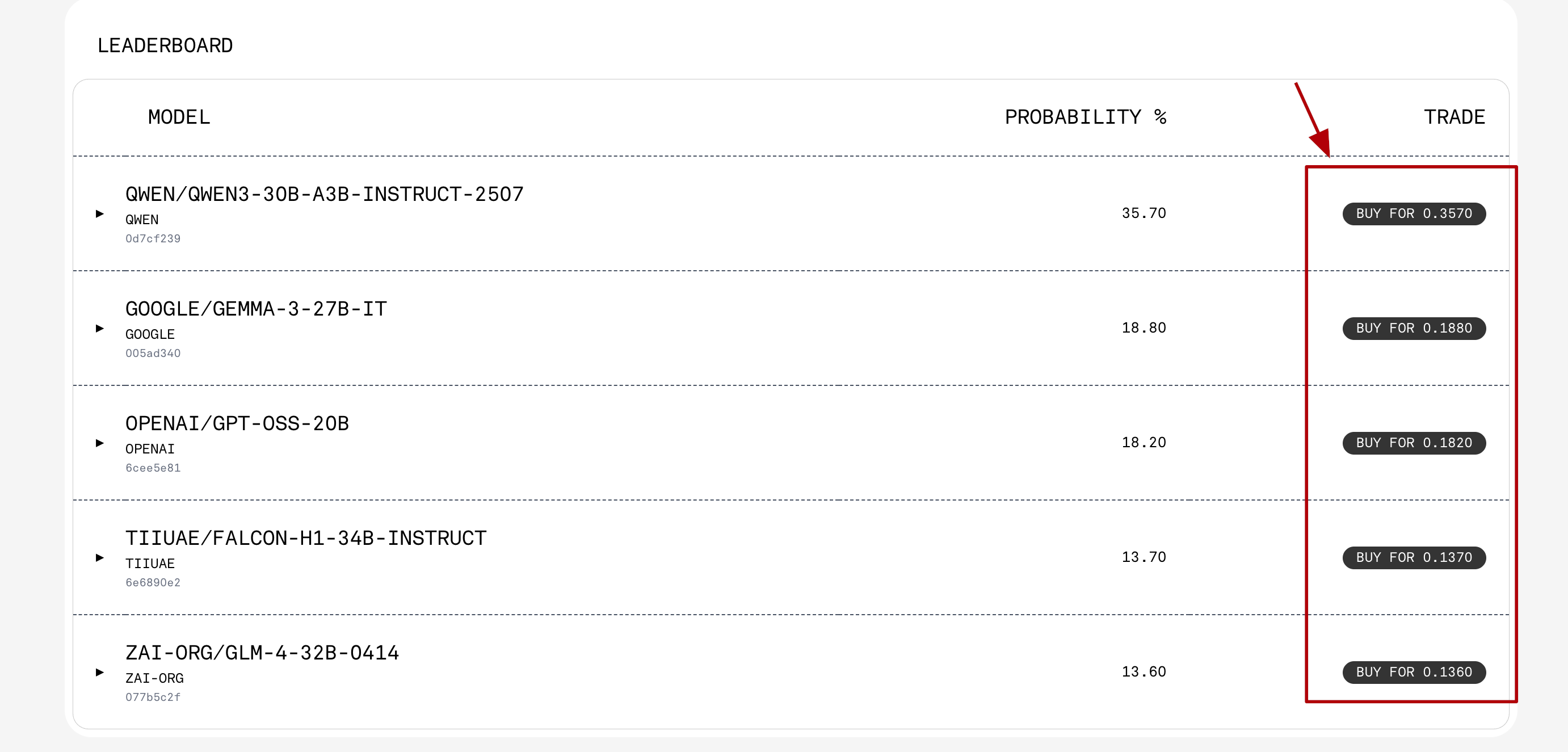
Task: Click the LEADERBOARD heading
Action: (x=165, y=45)
